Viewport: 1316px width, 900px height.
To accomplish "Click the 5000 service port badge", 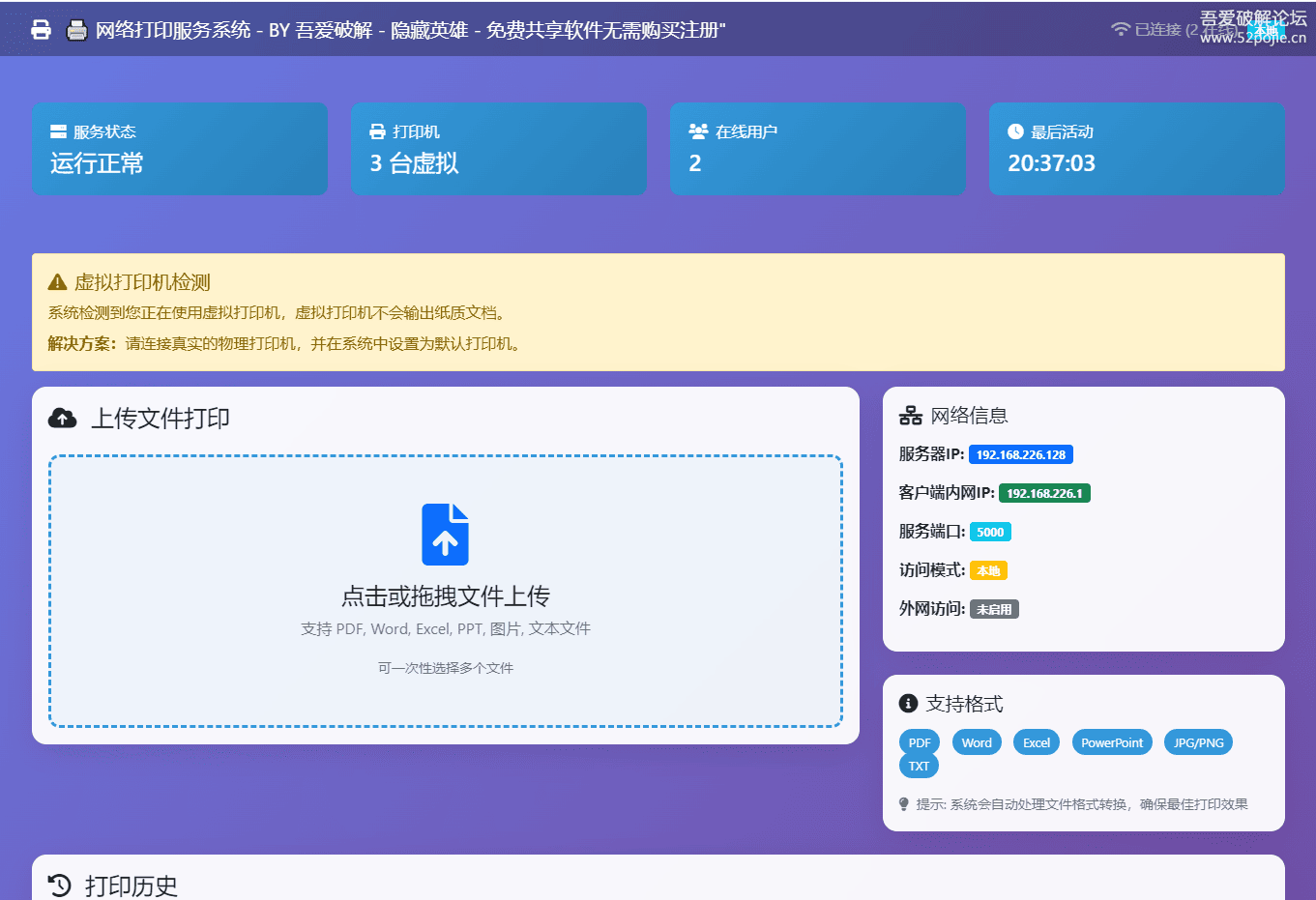I will (x=990, y=532).
